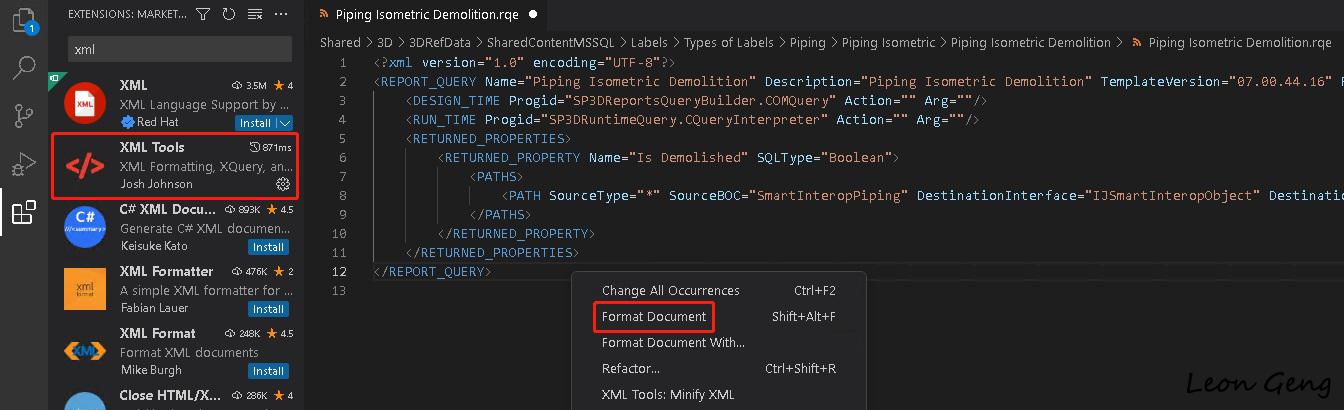Expand the Red Hat XML Install dropdown arrow
This screenshot has height=410, width=1344.
click(285, 123)
